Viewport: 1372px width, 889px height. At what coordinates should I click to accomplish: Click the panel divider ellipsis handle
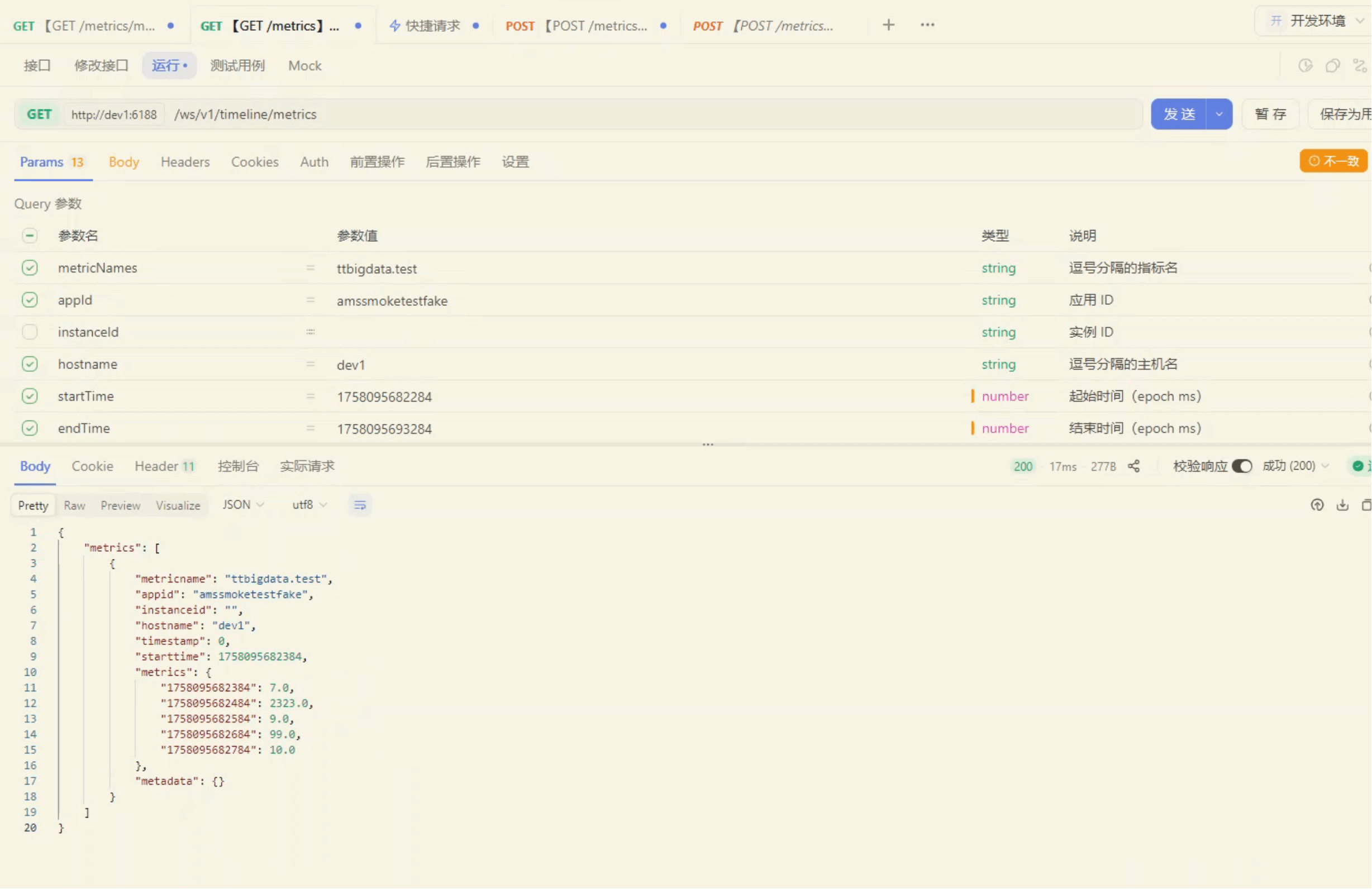(708, 444)
